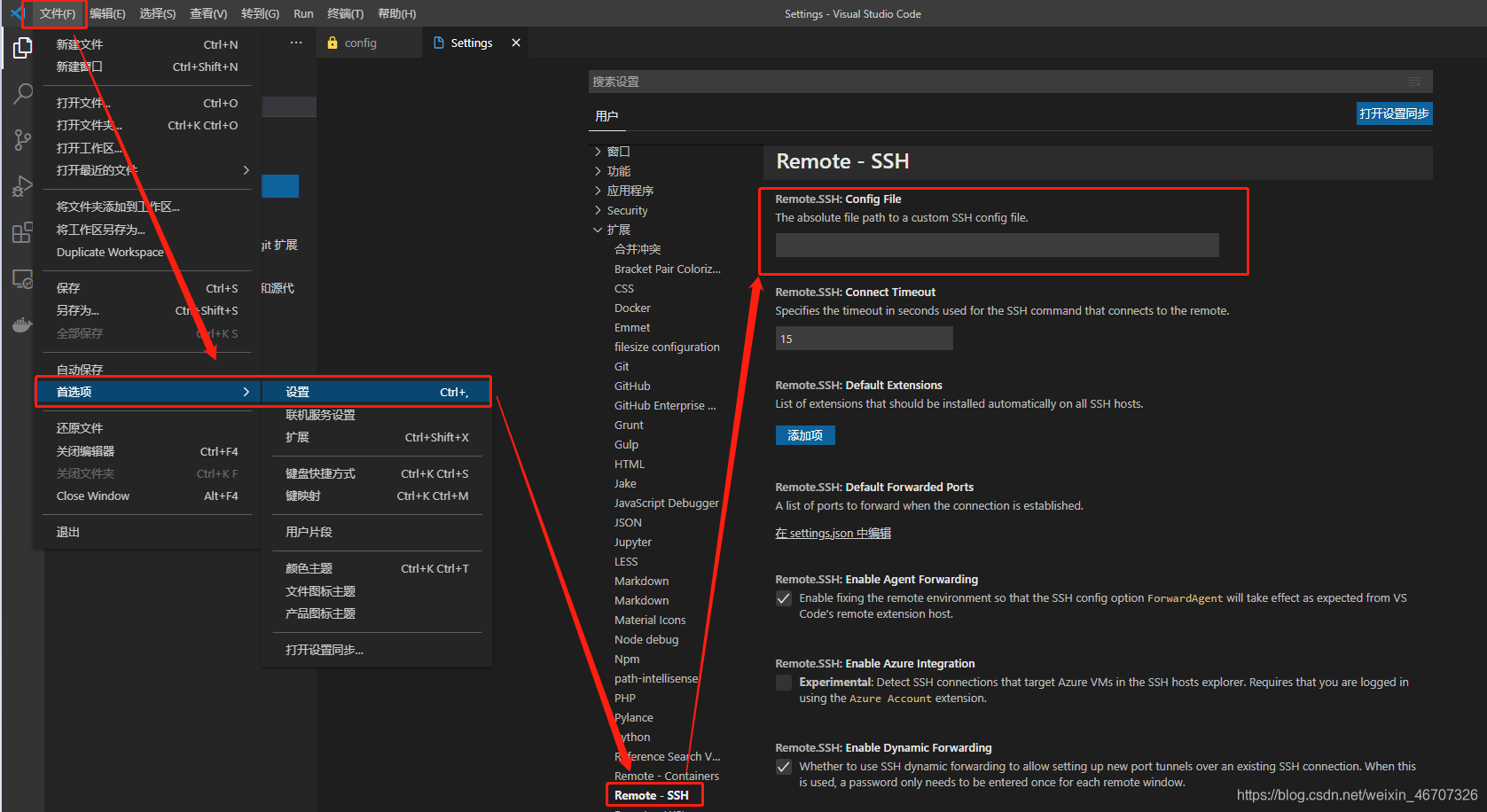Open the Extensions view icon
This screenshot has width=1487, height=812.
(22, 233)
